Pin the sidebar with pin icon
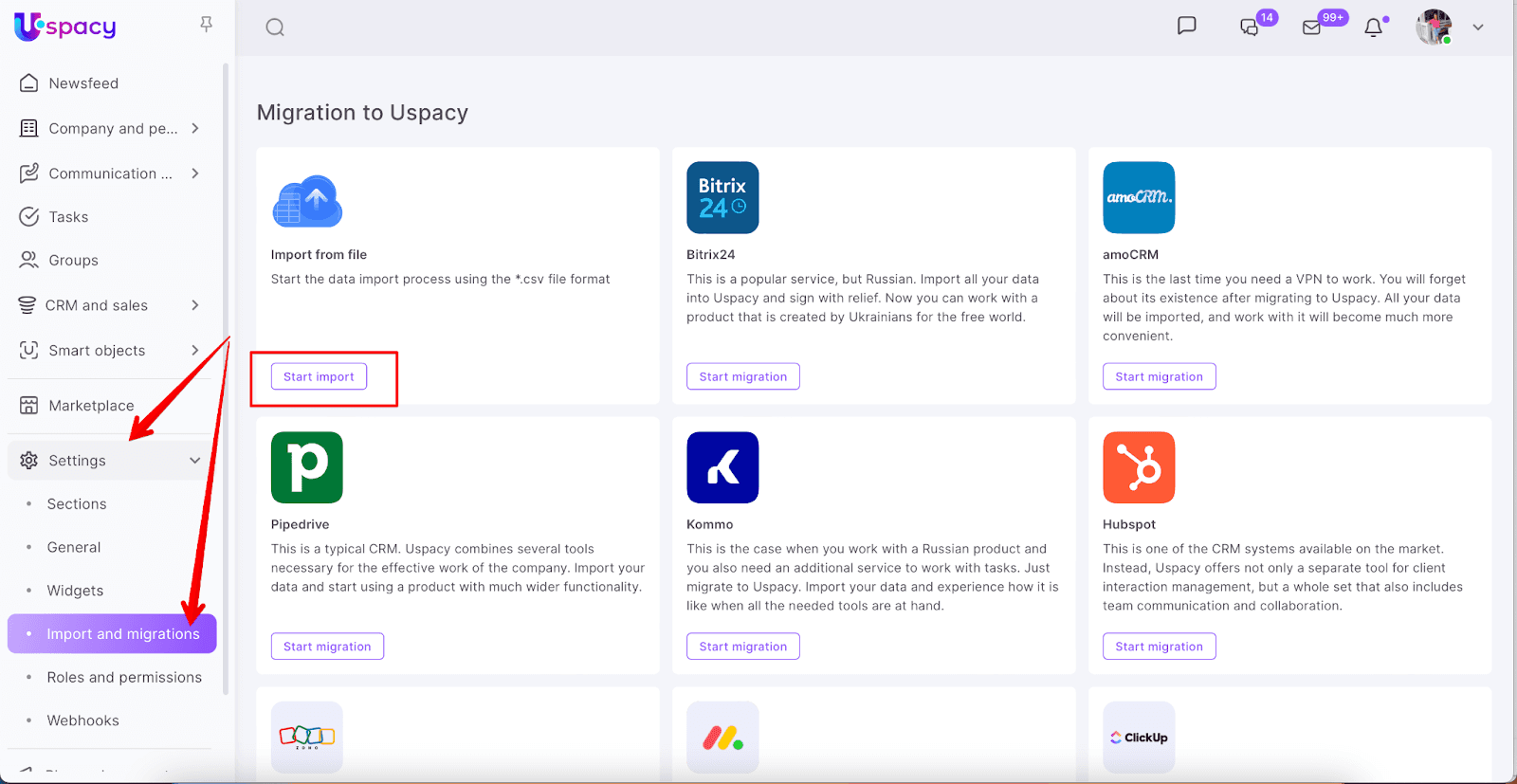 (206, 25)
